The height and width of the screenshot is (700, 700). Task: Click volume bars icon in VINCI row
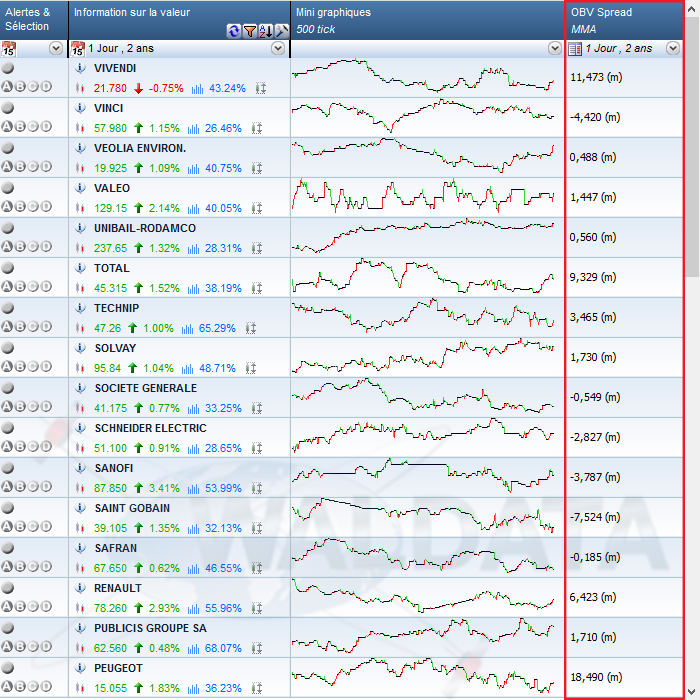click(193, 129)
